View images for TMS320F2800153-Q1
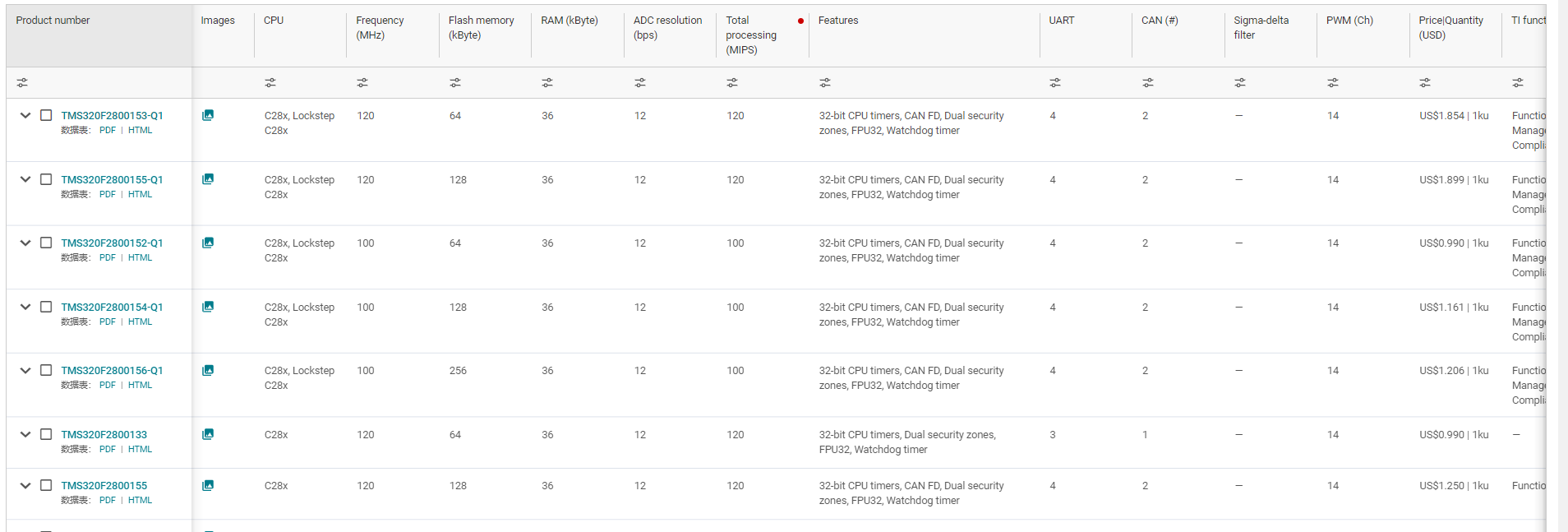1568x532 pixels. click(208, 115)
